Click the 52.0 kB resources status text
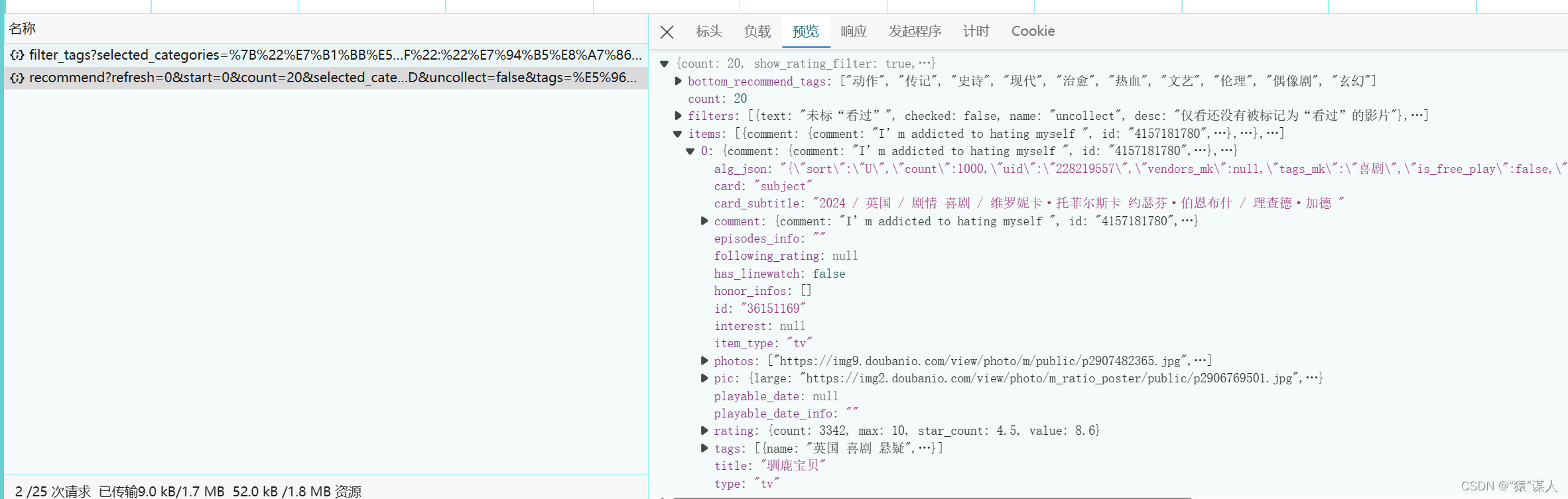 click(x=296, y=491)
